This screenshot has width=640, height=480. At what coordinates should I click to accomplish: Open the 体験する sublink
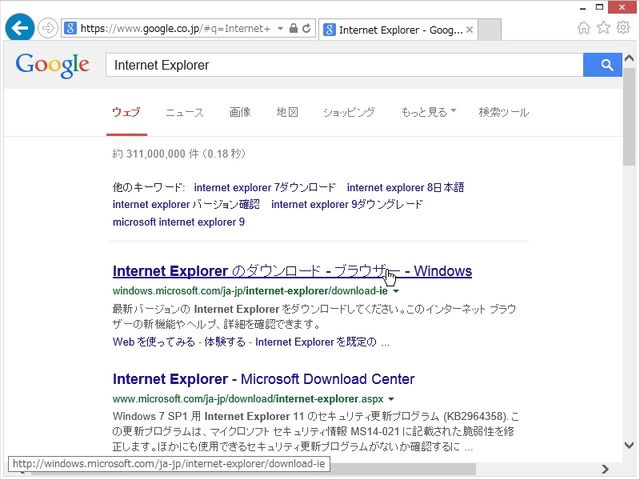[225, 342]
